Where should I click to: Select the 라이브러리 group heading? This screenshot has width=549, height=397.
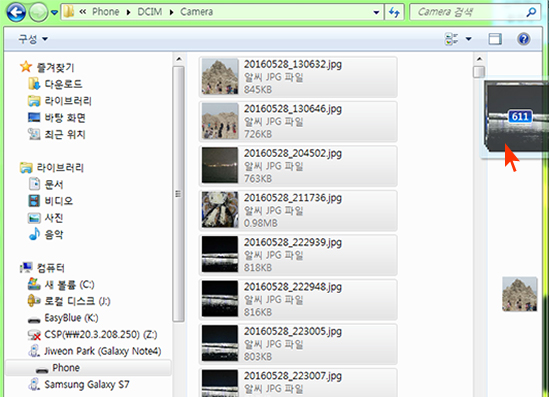click(x=60, y=168)
